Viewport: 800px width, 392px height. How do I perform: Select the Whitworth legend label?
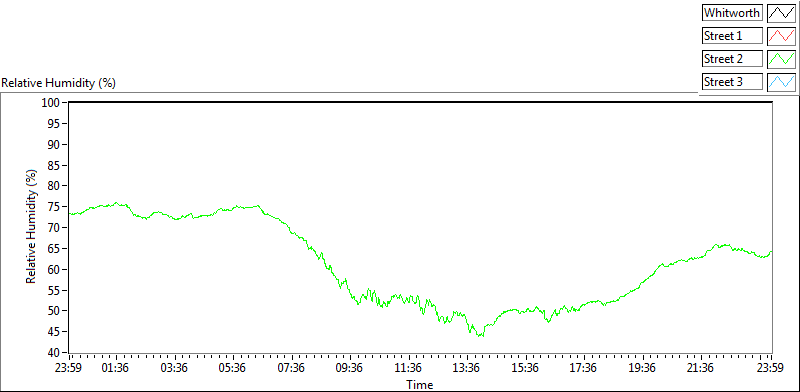click(x=732, y=13)
